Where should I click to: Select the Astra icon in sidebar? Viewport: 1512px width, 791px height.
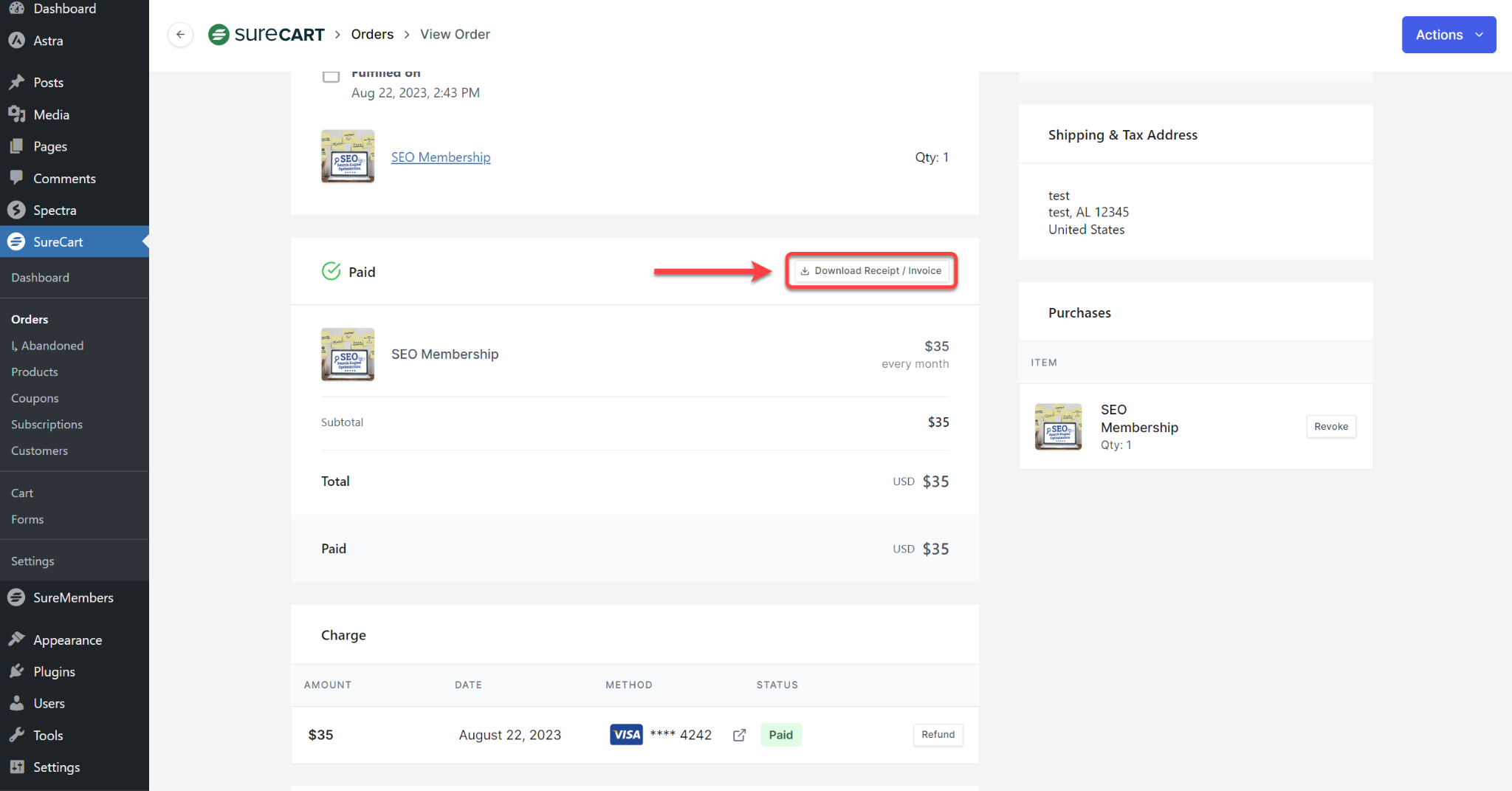pyautogui.click(x=16, y=41)
